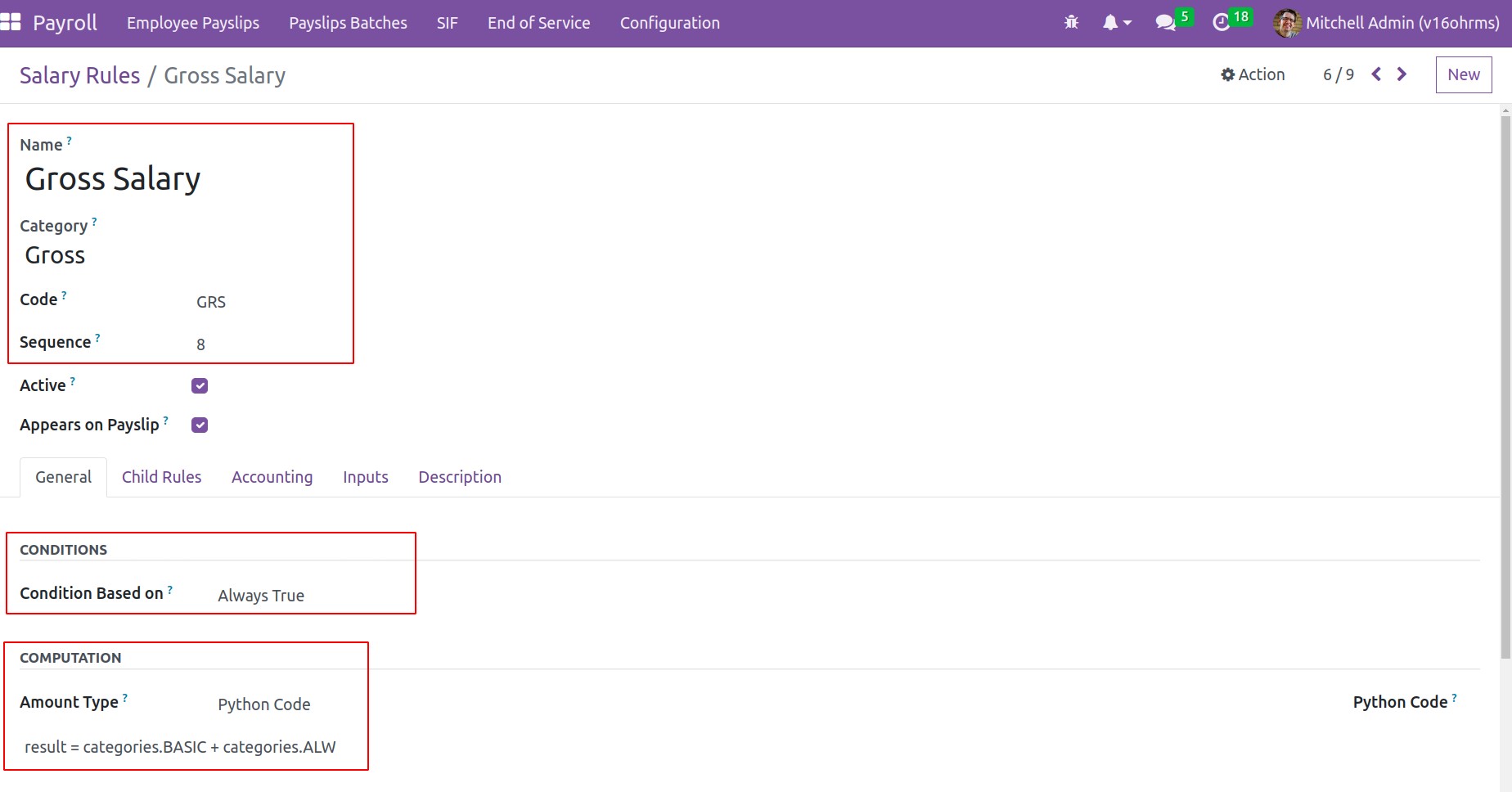Go back to Salary Rules breadcrumb
The width and height of the screenshot is (1512, 792).
pyautogui.click(x=79, y=75)
